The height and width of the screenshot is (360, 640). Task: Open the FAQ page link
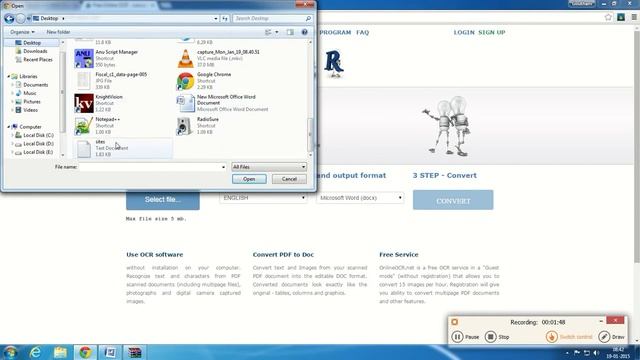[x=362, y=32]
